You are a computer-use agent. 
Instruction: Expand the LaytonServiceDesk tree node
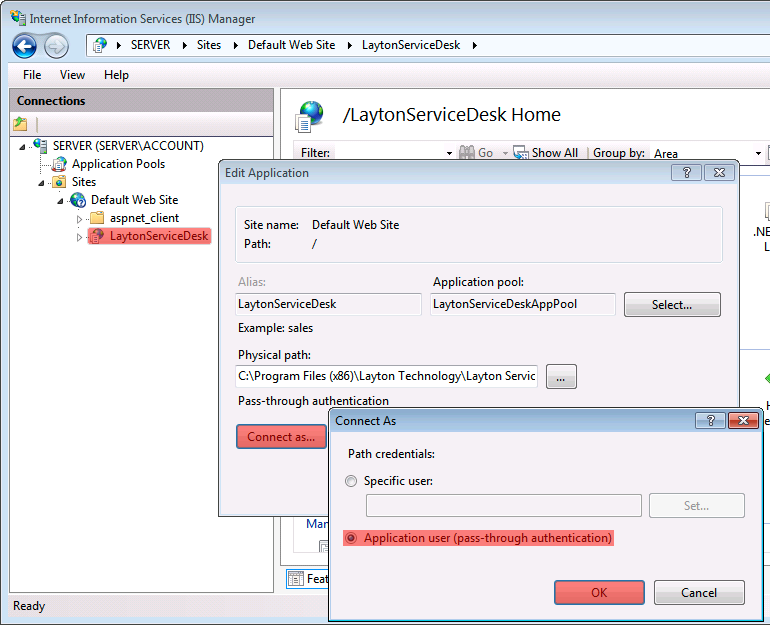point(79,237)
